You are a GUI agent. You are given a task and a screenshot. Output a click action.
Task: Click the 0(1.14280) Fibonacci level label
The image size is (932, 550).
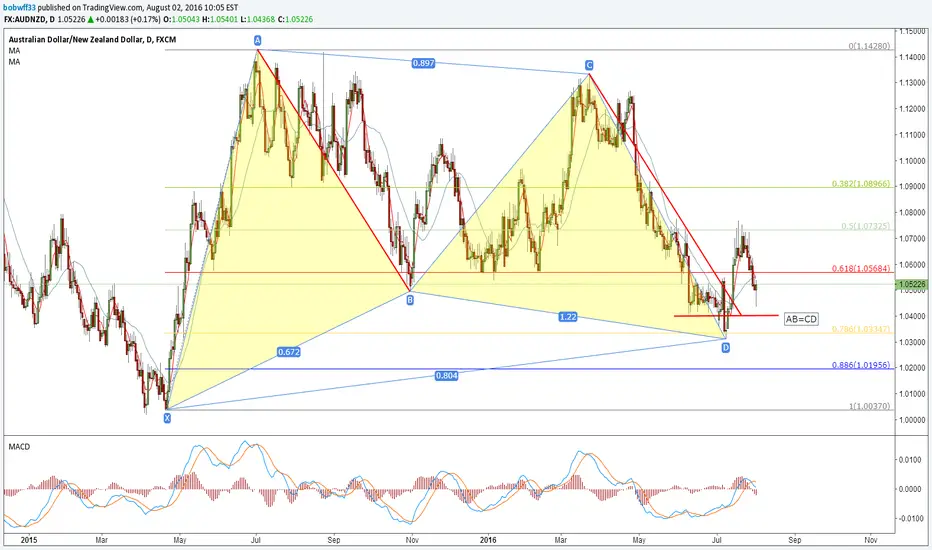point(870,46)
